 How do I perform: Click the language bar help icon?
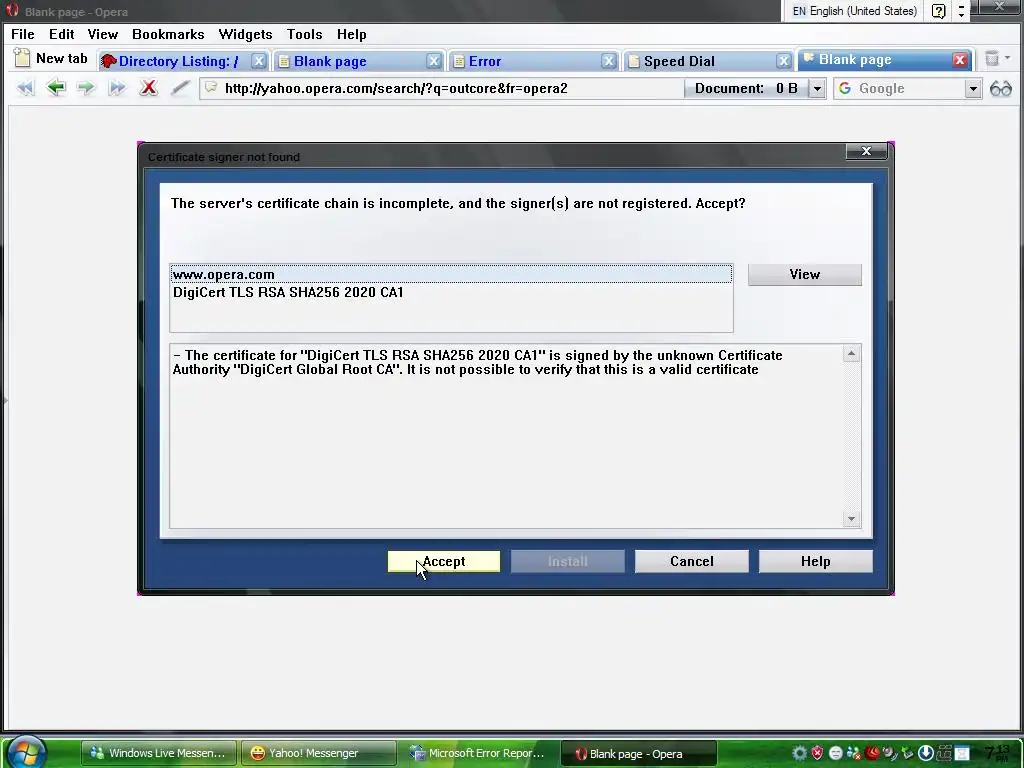click(938, 11)
